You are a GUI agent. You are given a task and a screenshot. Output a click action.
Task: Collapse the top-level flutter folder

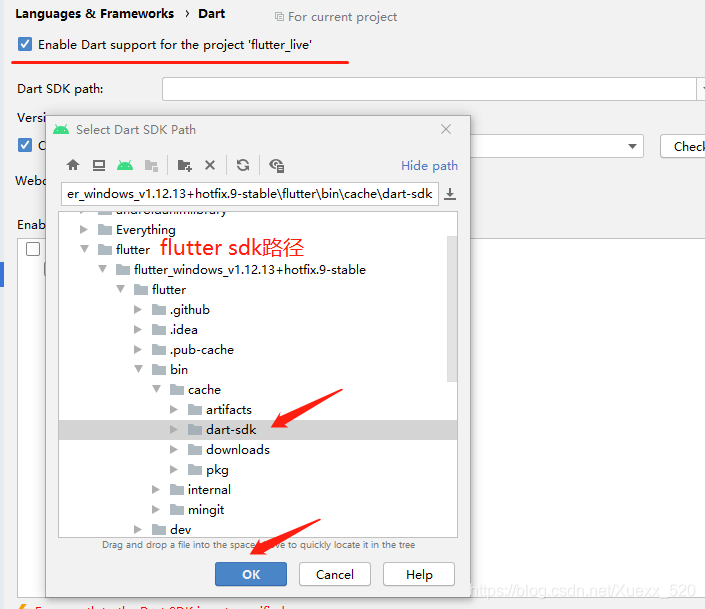(x=84, y=249)
